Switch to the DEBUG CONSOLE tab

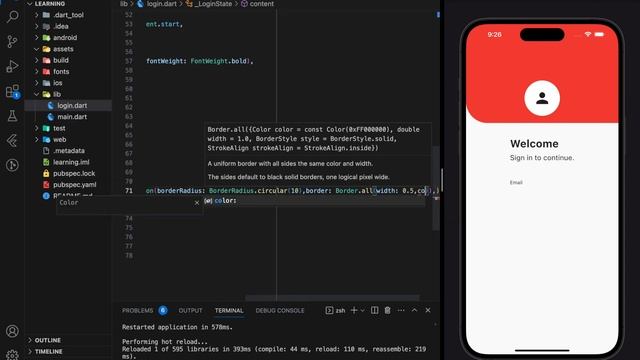(280, 311)
